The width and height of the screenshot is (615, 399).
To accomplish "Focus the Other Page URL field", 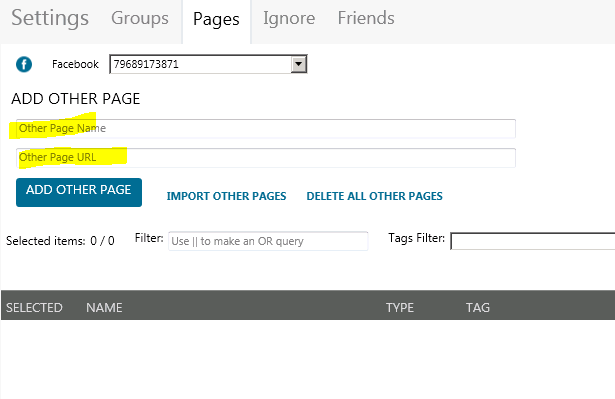I will 266,158.
